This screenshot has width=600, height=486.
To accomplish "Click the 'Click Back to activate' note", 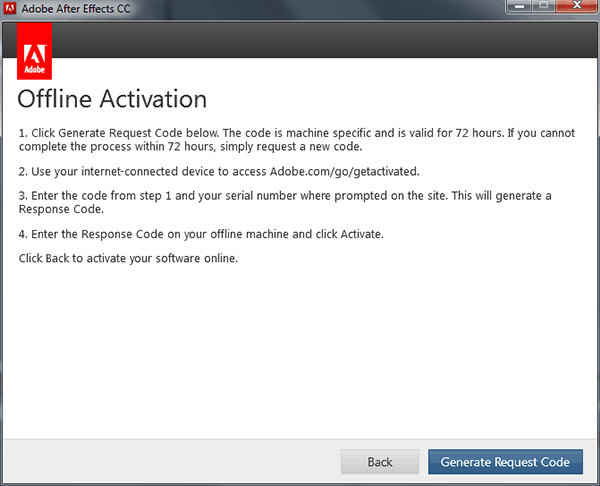I will (x=128, y=258).
